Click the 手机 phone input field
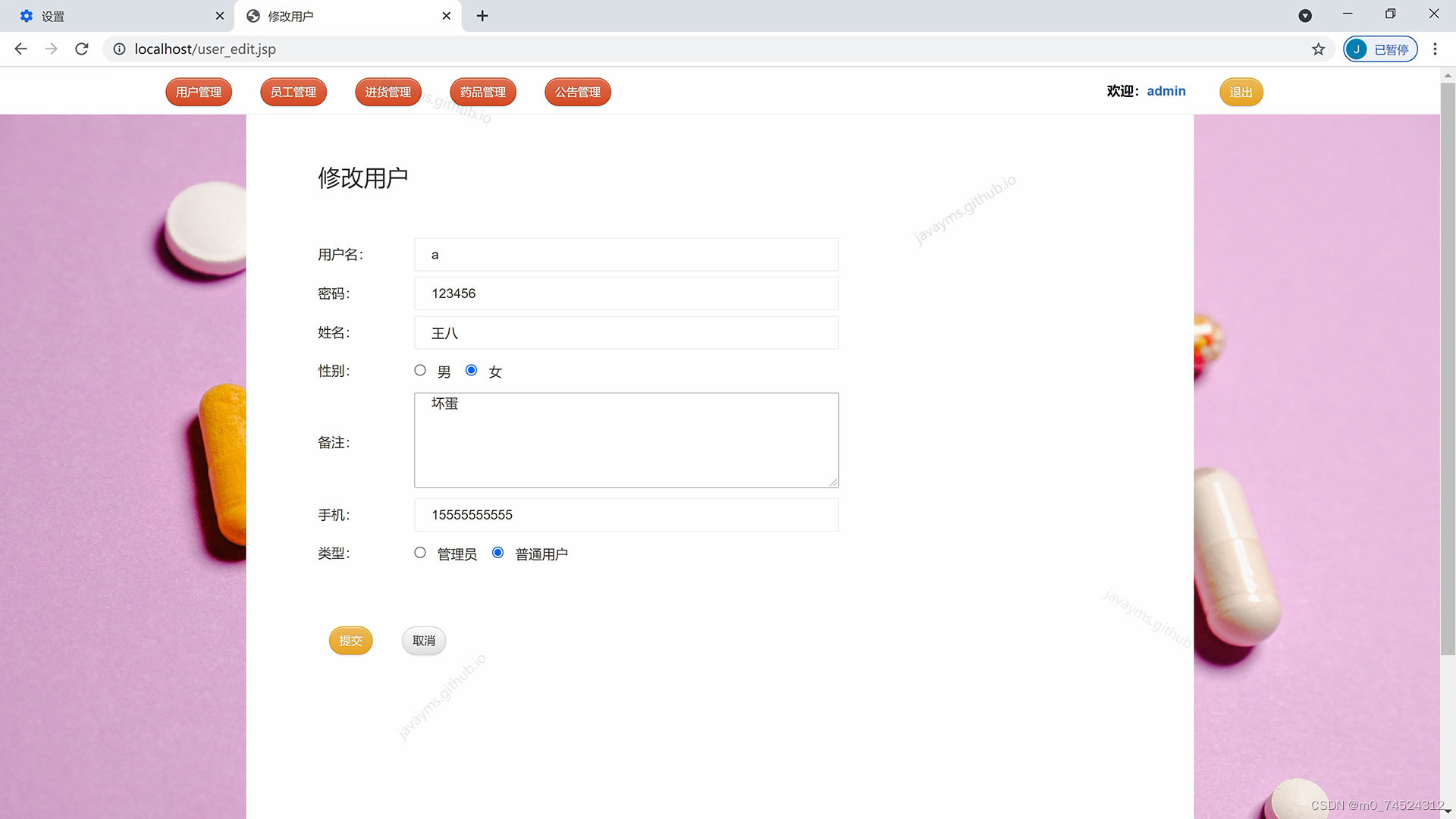 coord(626,515)
